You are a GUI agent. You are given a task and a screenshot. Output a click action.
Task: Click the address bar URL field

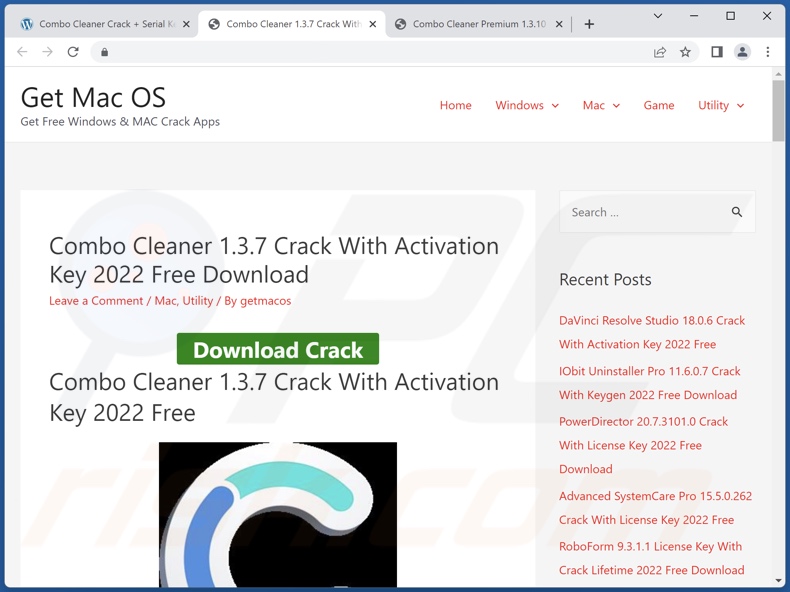pos(378,52)
